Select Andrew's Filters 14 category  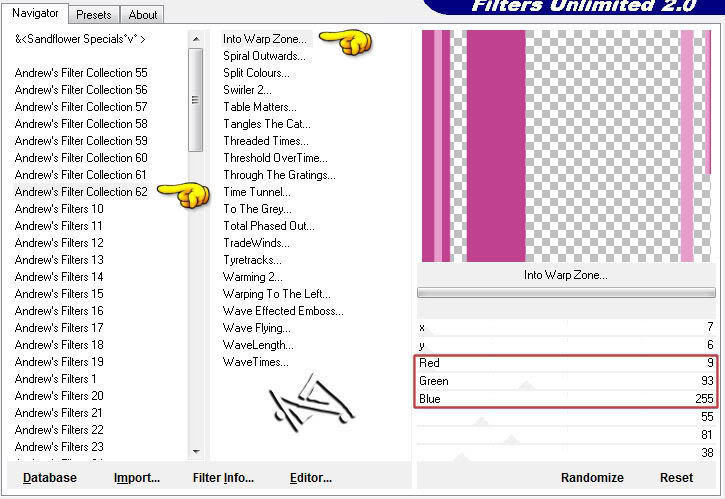(x=59, y=277)
